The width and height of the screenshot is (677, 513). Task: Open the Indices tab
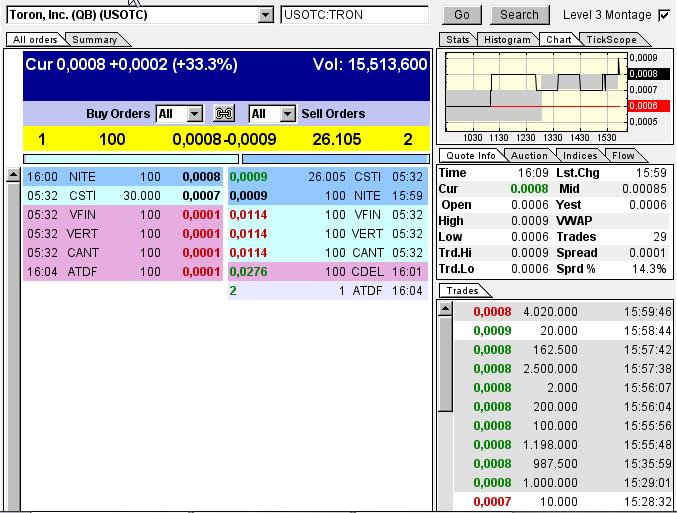[580, 155]
